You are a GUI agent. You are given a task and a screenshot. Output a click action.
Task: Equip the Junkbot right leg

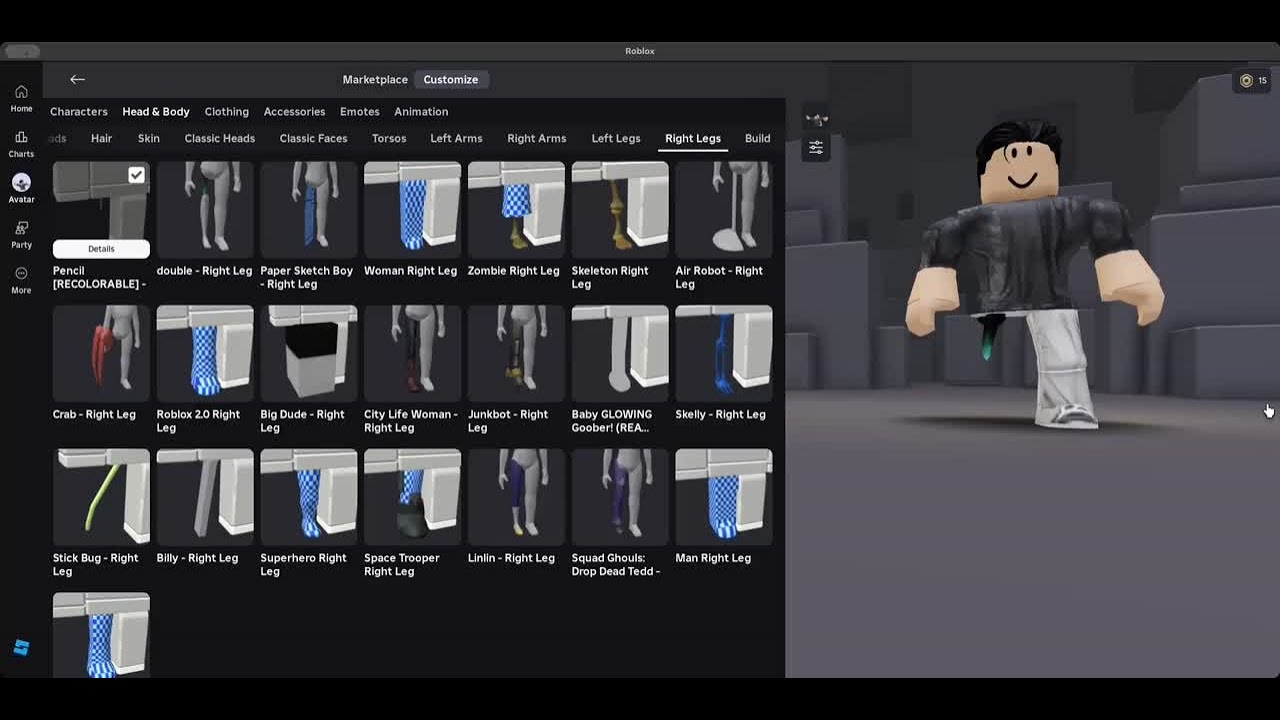point(516,354)
